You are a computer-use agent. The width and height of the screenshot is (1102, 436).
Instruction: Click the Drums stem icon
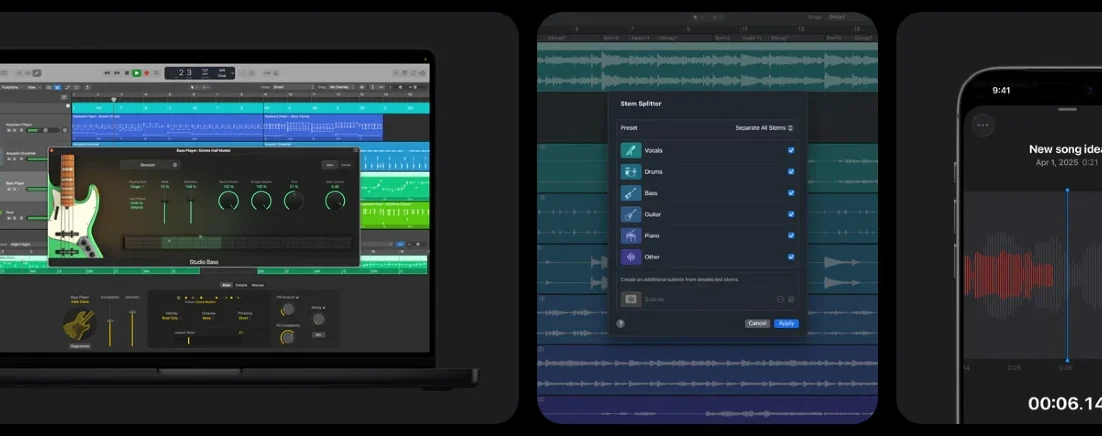pos(630,172)
